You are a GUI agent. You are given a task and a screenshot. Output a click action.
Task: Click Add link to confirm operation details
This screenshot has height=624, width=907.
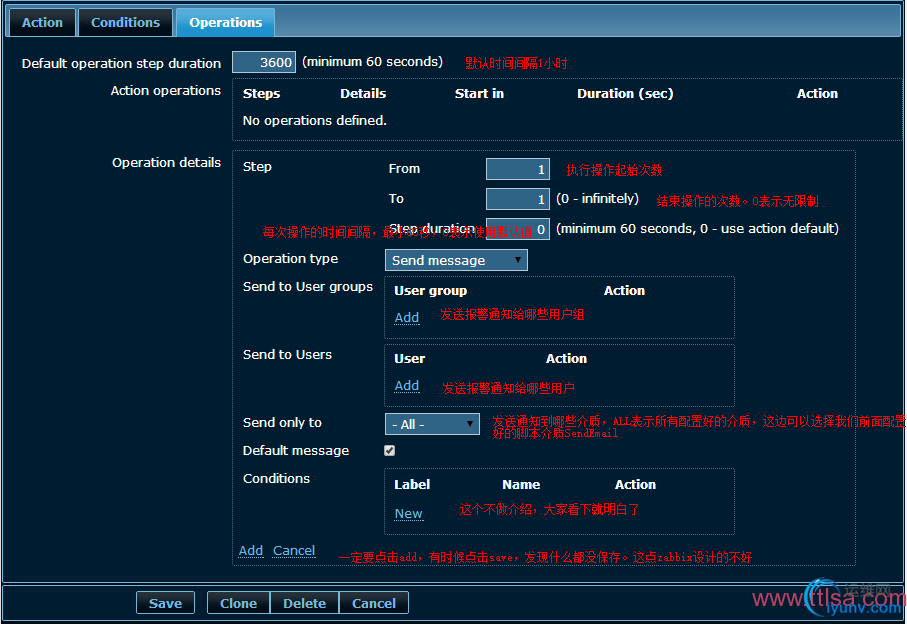[251, 550]
